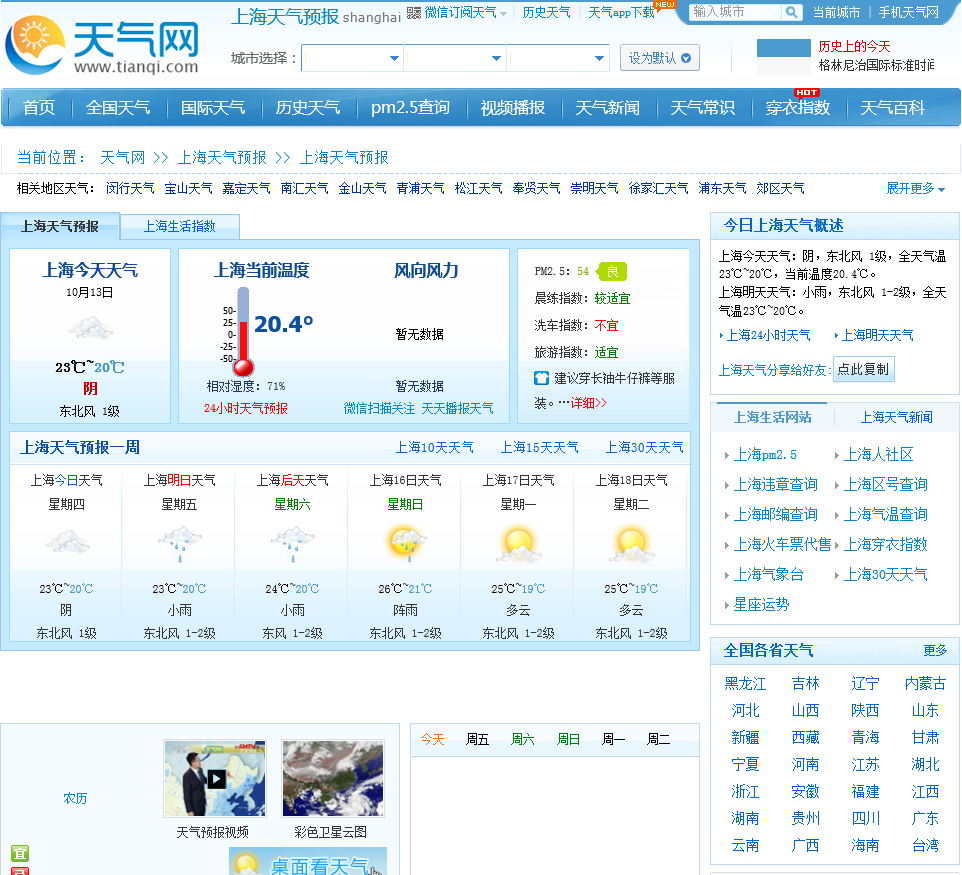The width and height of the screenshot is (962, 875).
Task: Open 首页 in navigation bar
Action: (x=39, y=108)
